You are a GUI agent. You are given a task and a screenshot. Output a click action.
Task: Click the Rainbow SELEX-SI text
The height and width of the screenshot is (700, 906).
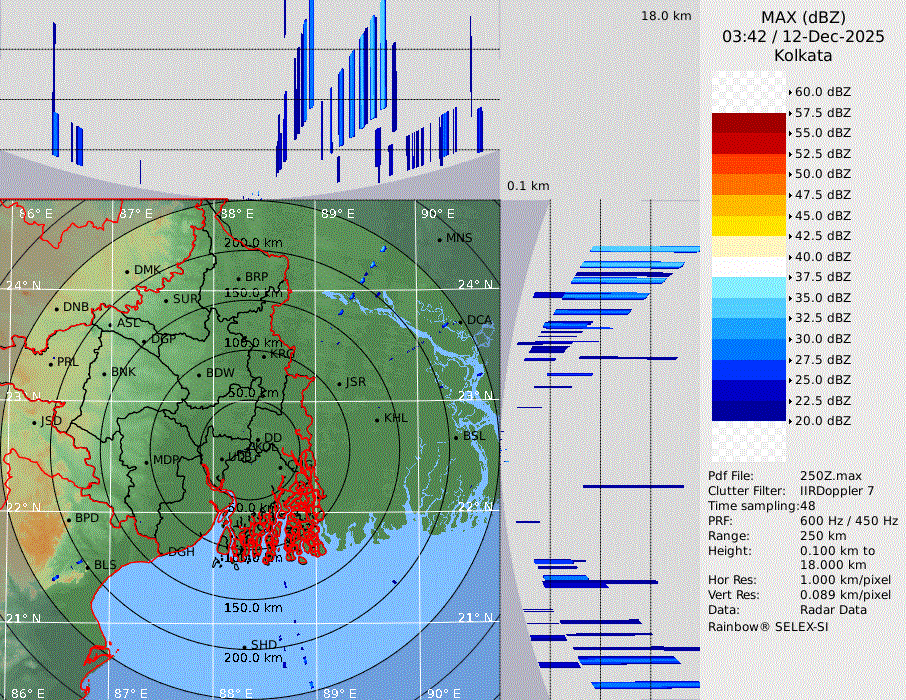pos(768,626)
